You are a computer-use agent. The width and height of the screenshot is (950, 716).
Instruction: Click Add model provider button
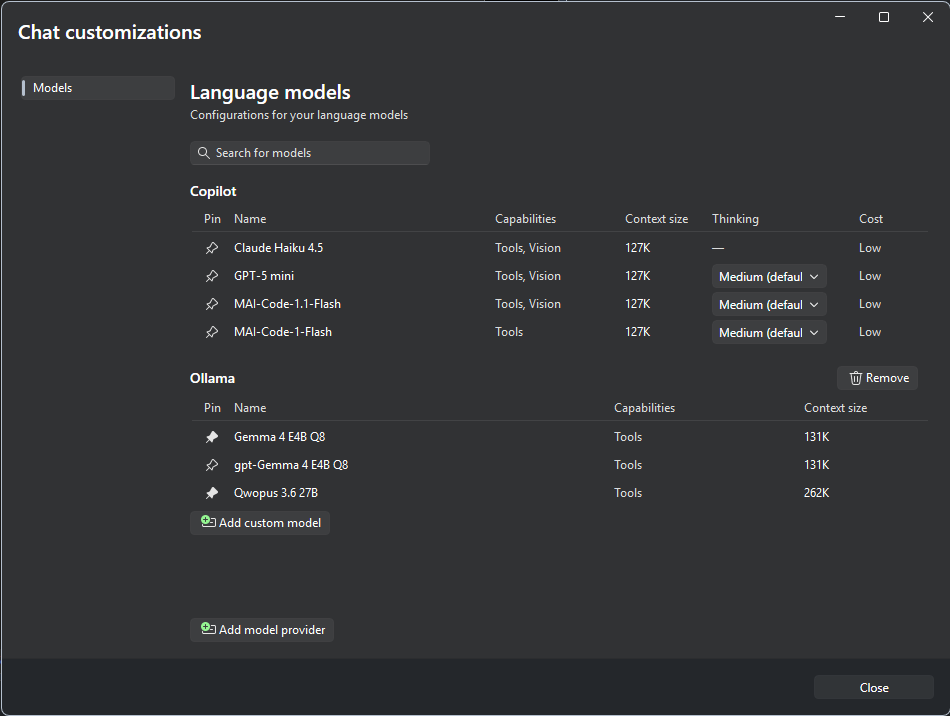(262, 630)
